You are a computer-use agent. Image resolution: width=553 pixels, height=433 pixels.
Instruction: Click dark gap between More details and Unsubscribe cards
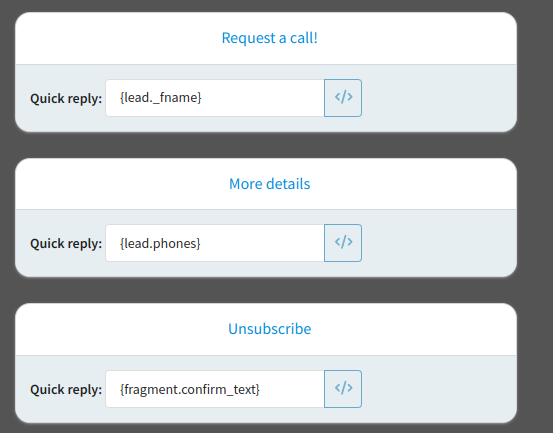(266, 290)
